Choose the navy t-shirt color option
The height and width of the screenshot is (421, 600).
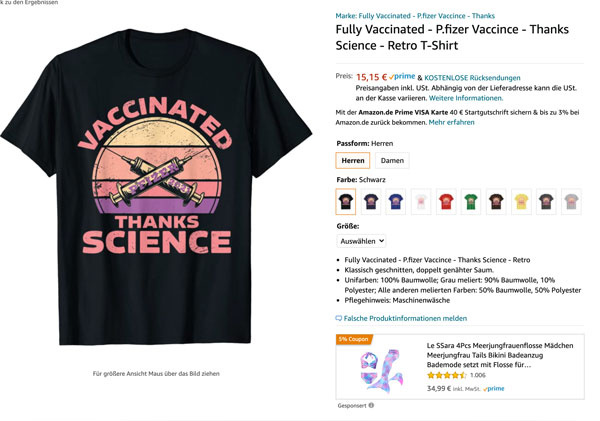tap(371, 202)
